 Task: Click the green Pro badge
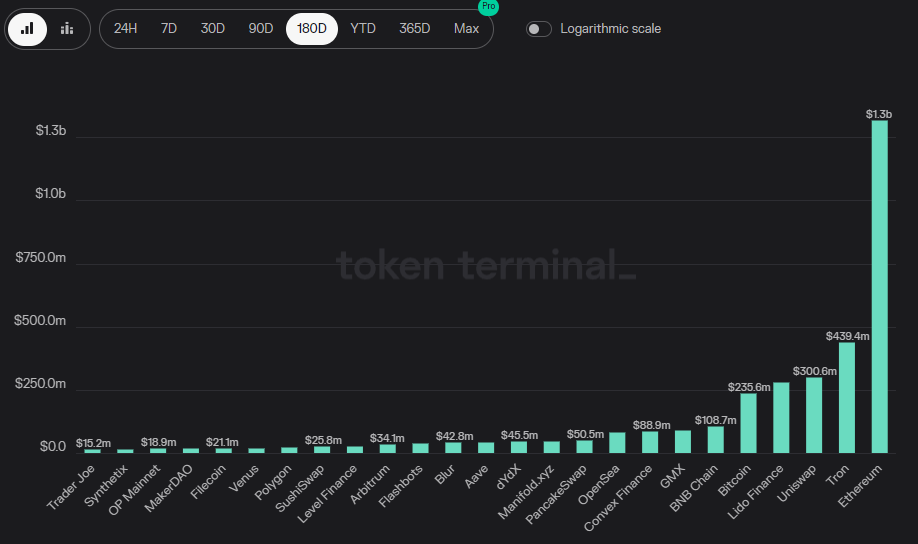click(489, 7)
